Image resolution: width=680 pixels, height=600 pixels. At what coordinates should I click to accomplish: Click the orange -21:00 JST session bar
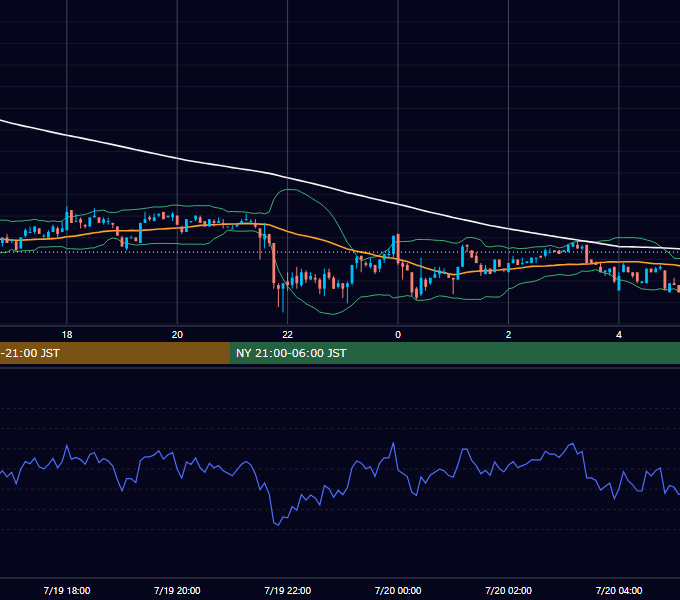(115, 353)
